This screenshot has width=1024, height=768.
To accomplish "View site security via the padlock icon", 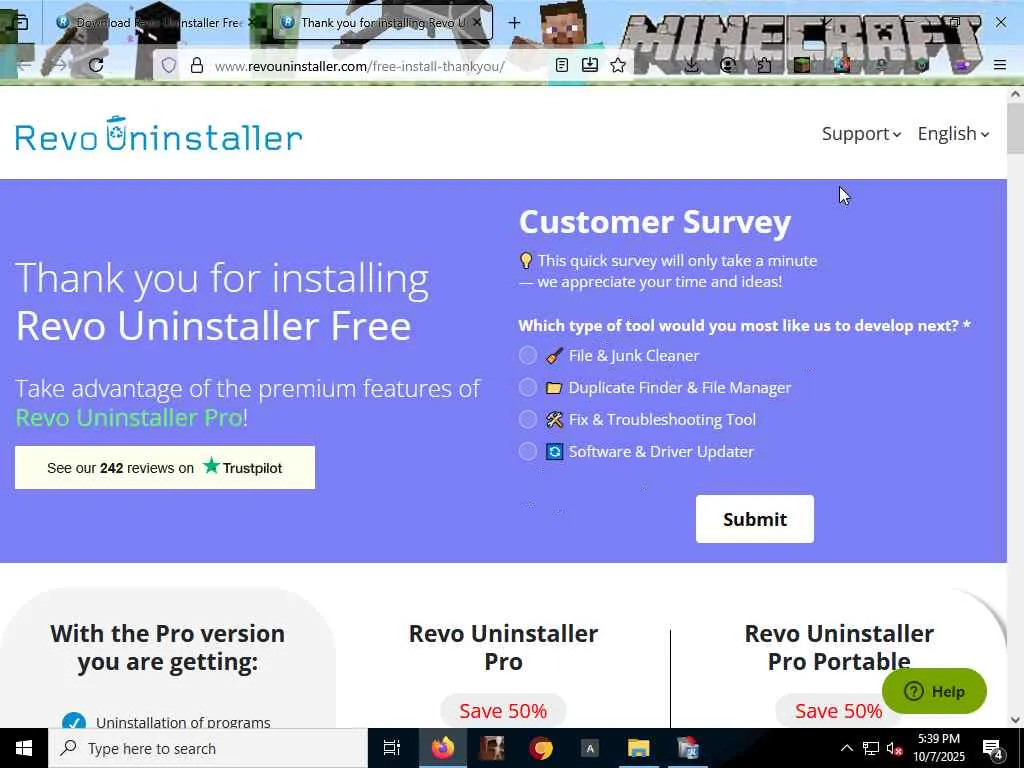I will click(197, 65).
